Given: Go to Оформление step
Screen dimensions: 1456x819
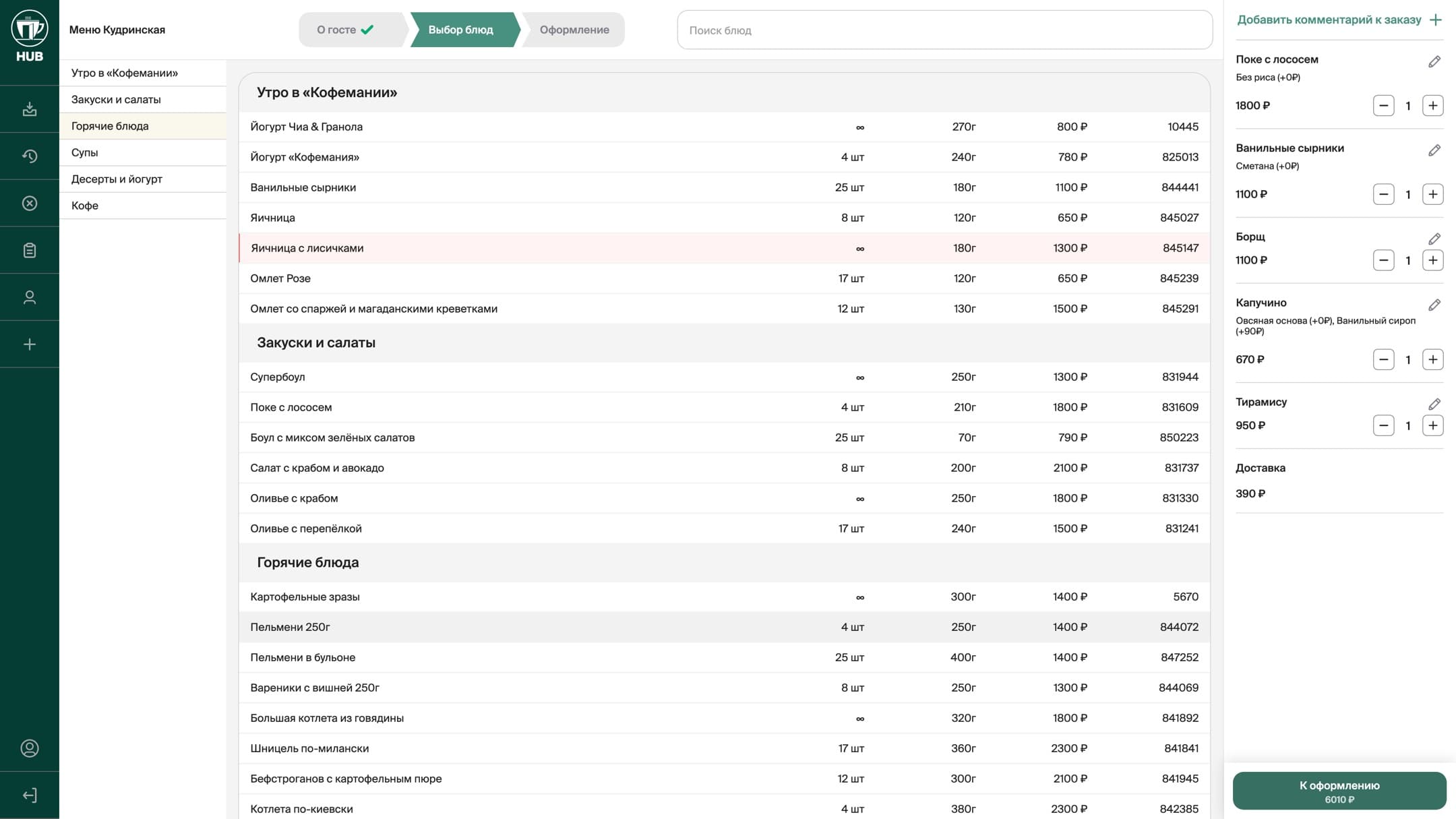Looking at the screenshot, I should [x=574, y=30].
